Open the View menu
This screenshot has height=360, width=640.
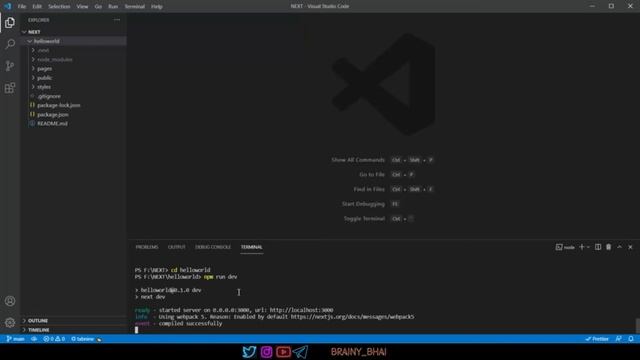click(82, 7)
